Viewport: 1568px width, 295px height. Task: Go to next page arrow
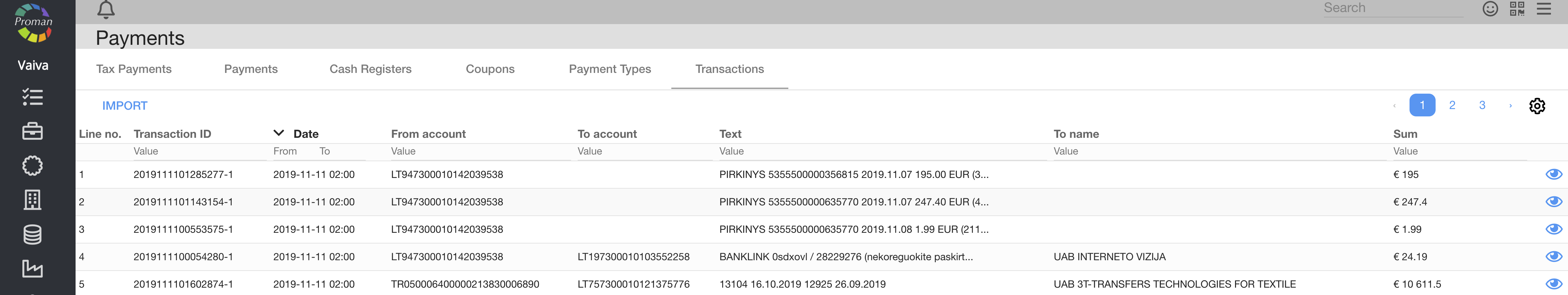click(x=1510, y=105)
